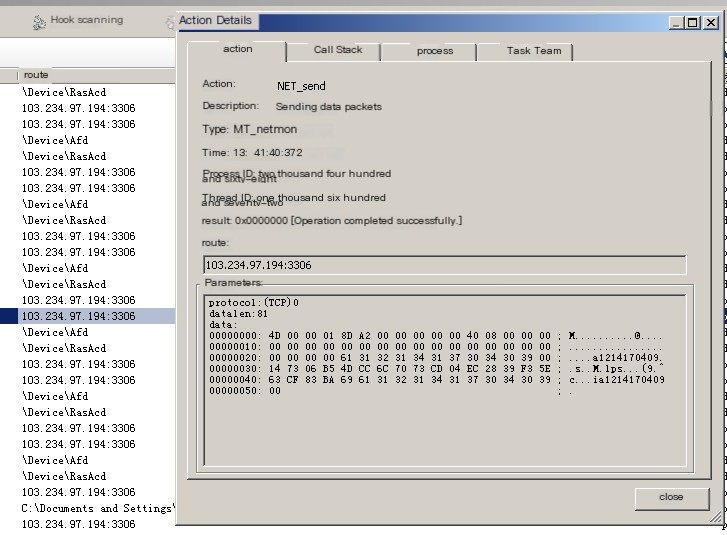Image resolution: width=727 pixels, height=535 pixels.
Task: Switch to the action tab
Action: coord(237,50)
